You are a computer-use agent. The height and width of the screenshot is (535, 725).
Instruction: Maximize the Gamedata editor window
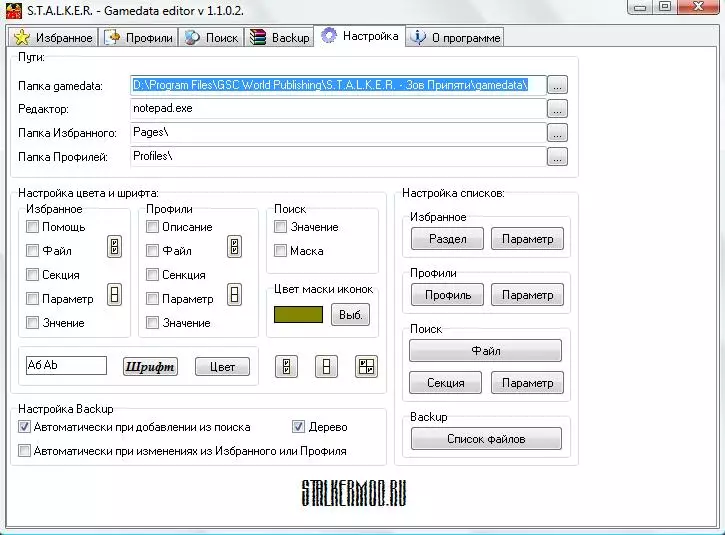tap(665, 7)
